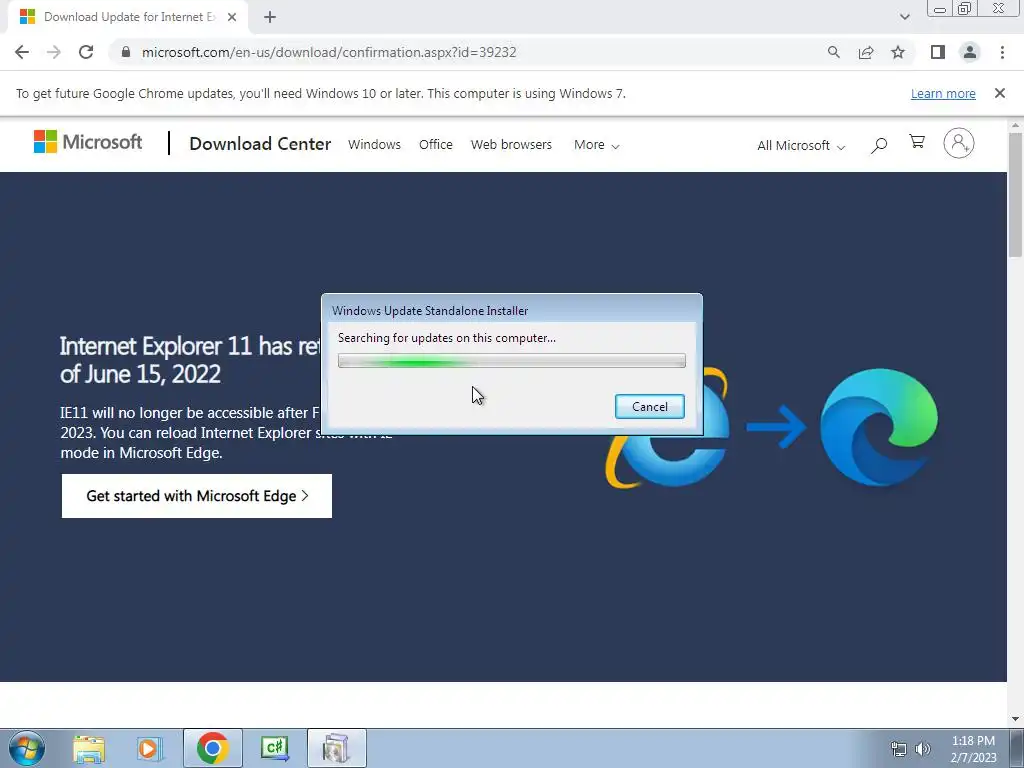1024x768 pixels.
Task: Click the Windows Update Standalone Installer title bar
Action: pyautogui.click(x=511, y=310)
